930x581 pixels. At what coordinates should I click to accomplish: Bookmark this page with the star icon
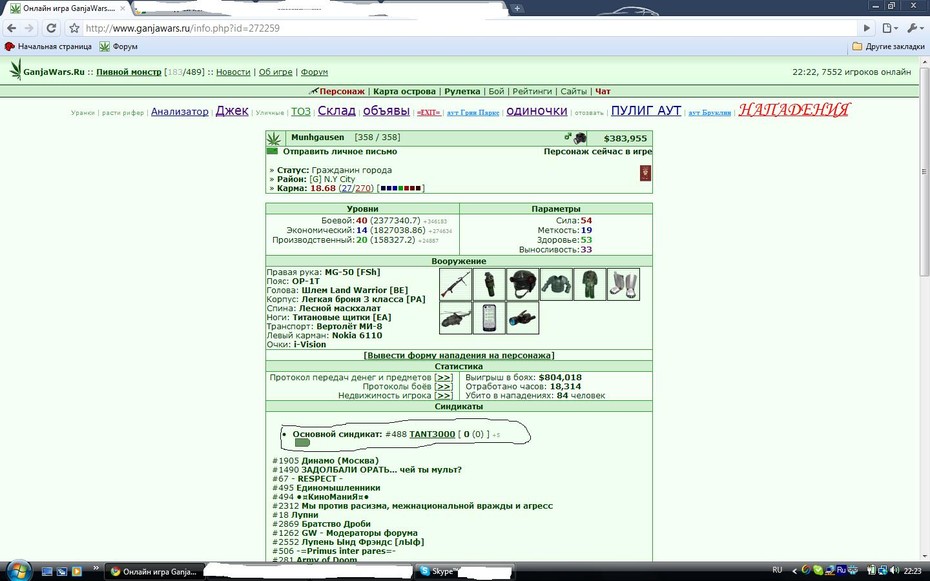[74, 28]
